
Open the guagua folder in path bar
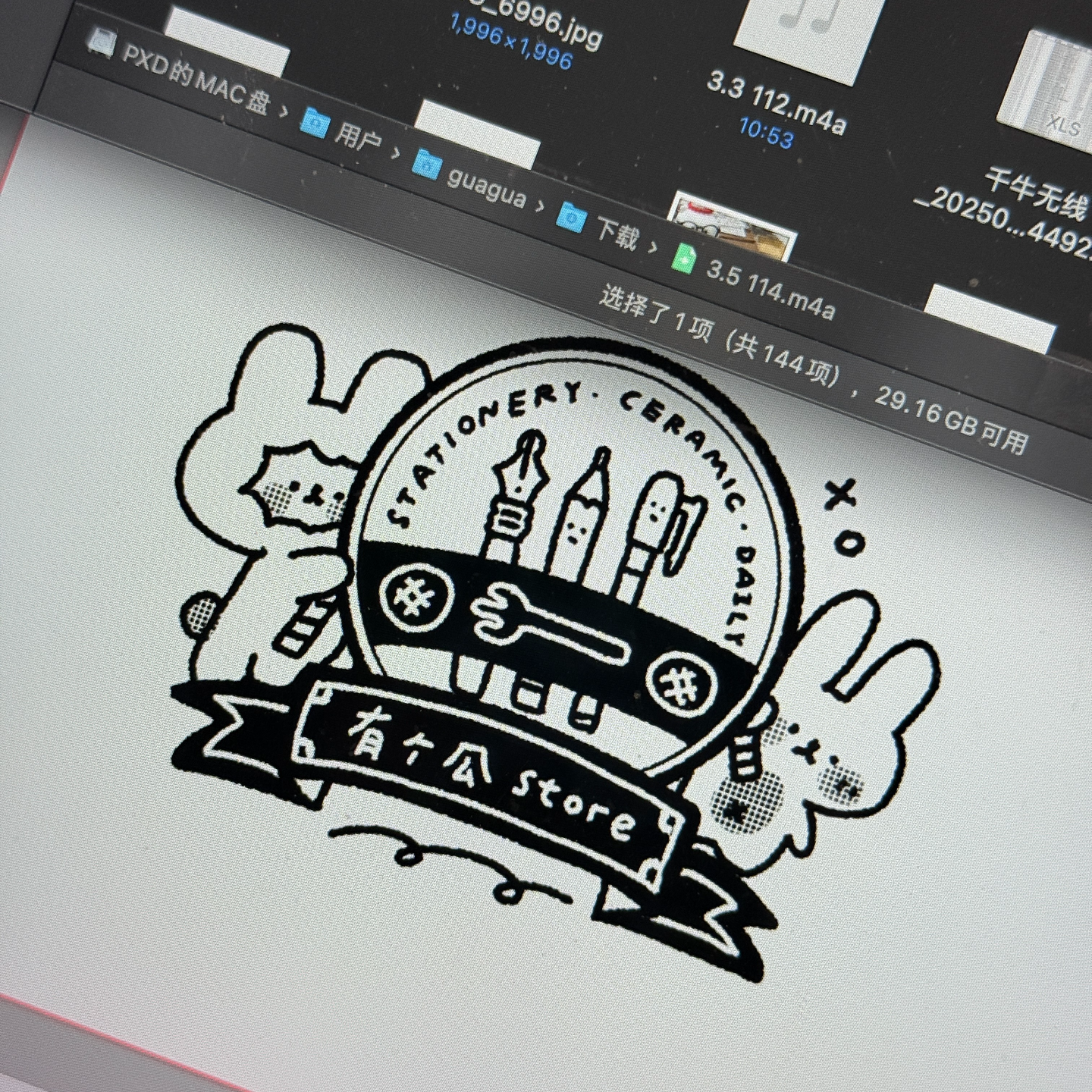pos(428,165)
